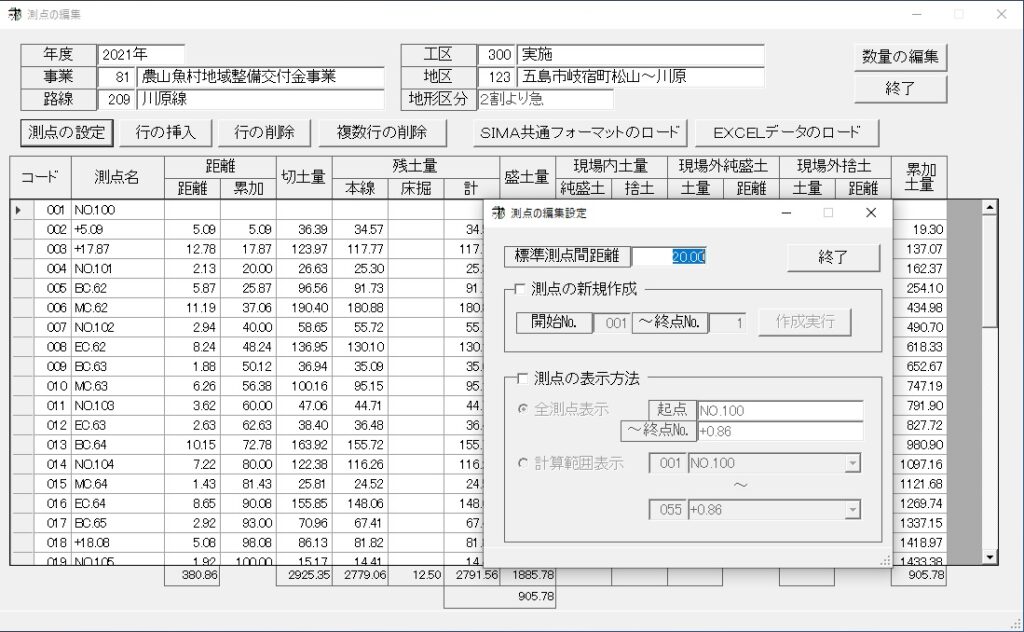Click the EXCELデータのロード button
Viewport: 1024px width, 632px height.
click(x=787, y=133)
